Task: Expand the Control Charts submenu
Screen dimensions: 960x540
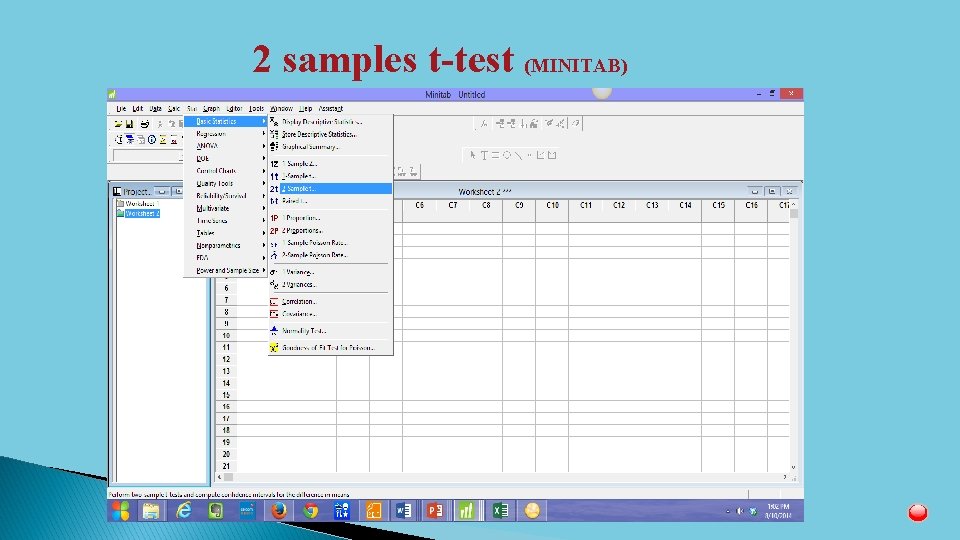Action: tap(226, 171)
